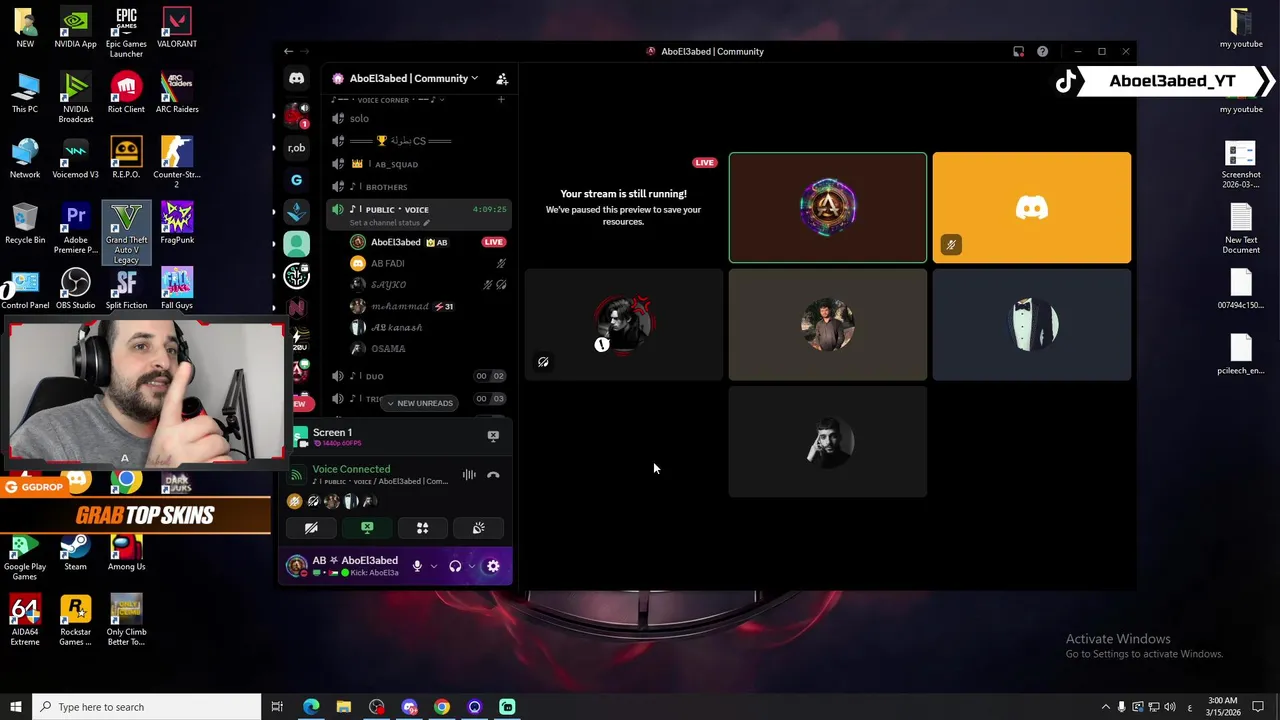Viewport: 1280px width, 720px height.
Task: Open Microsoft Edge from taskbar
Action: (311, 707)
